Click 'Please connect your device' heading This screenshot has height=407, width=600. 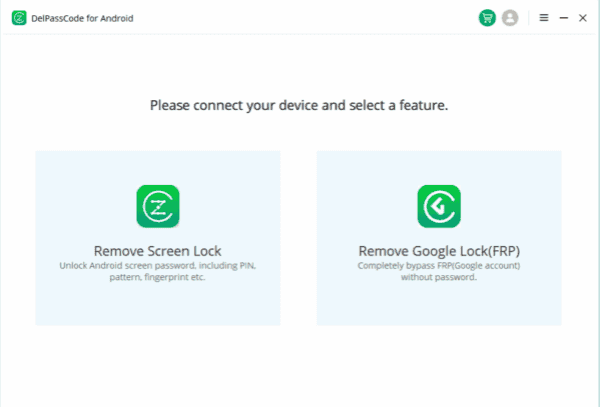[x=299, y=105]
